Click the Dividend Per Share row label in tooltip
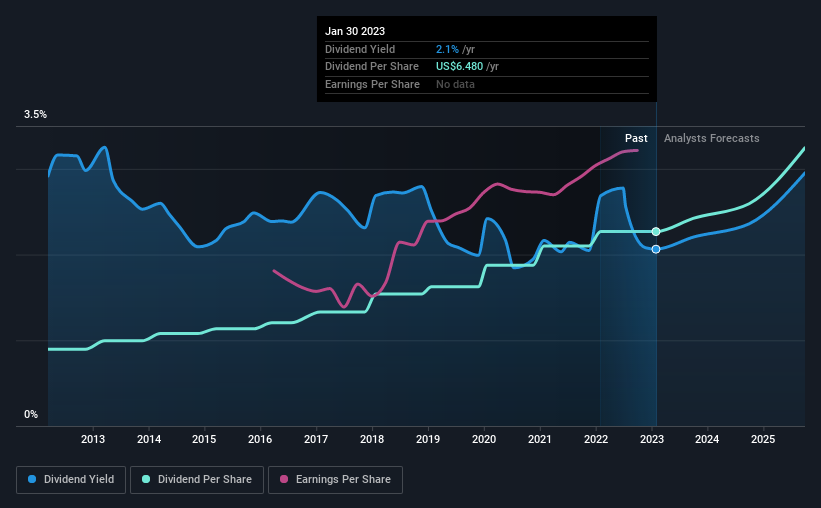 tap(372, 67)
